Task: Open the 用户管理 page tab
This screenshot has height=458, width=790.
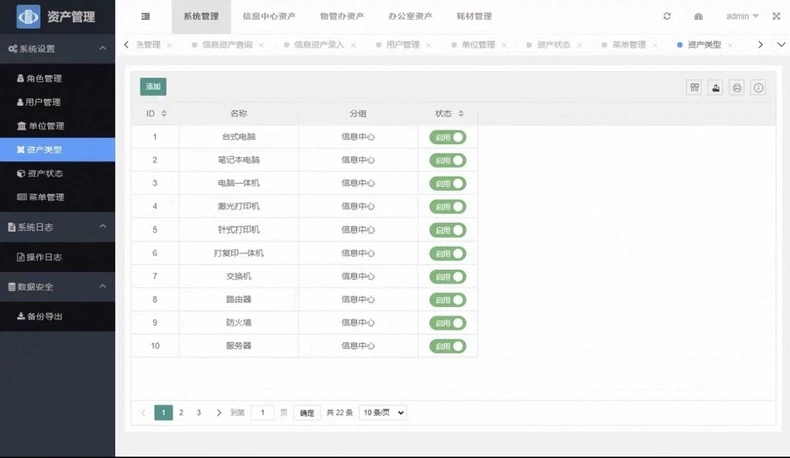Action: [x=403, y=45]
